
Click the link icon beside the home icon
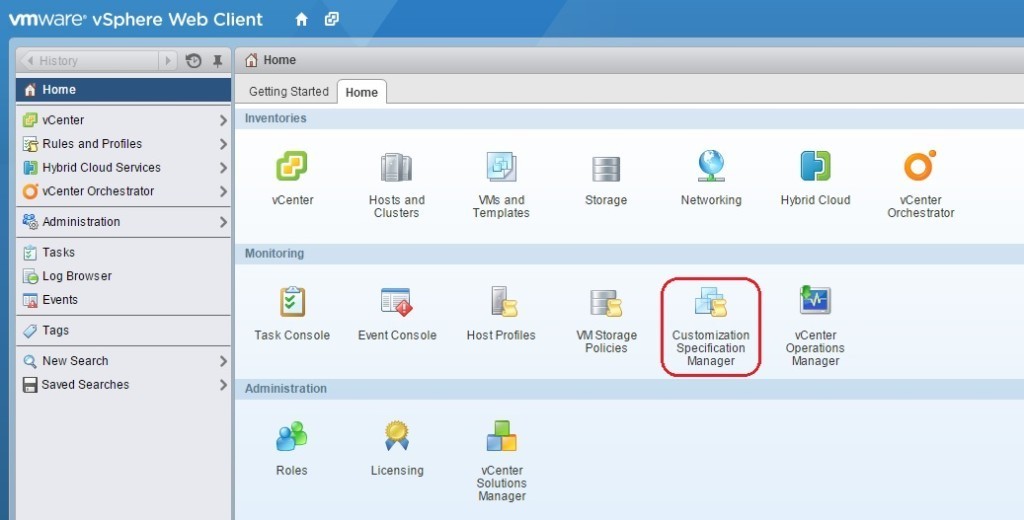pos(332,19)
